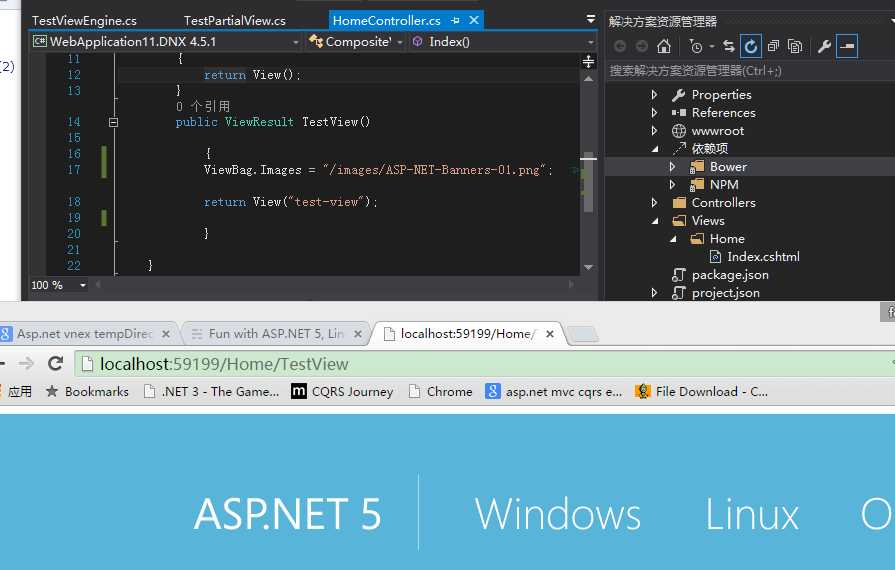Click the code editor vertical scrollbar thumb

[x=588, y=183]
